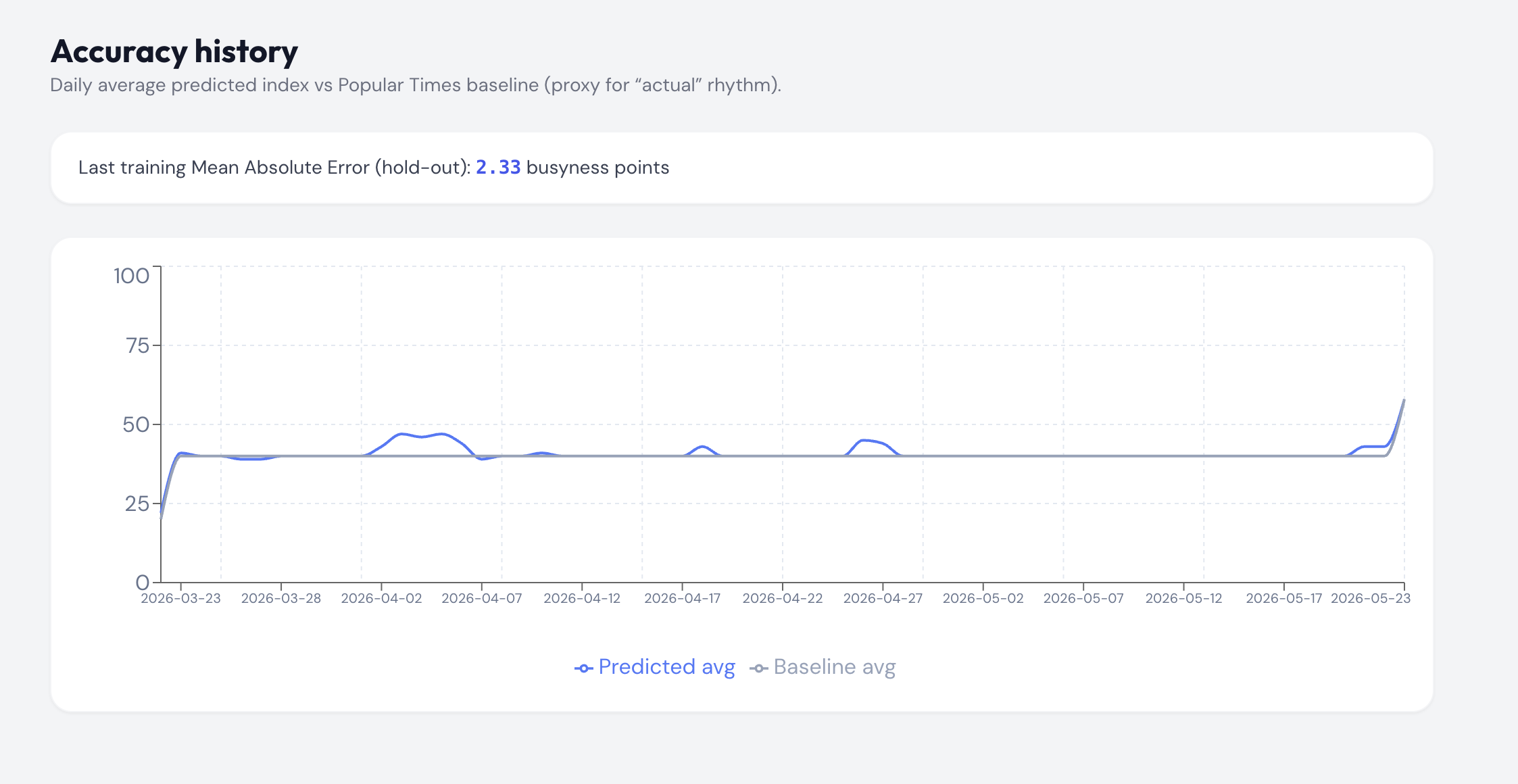The image size is (1518, 784).
Task: Click the 2026-04-07 x-axis date label
Action: 481,599
